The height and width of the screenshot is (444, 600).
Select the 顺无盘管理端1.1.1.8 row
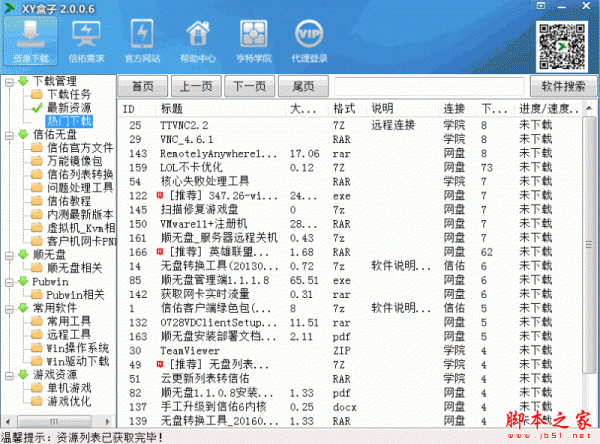tap(350, 280)
